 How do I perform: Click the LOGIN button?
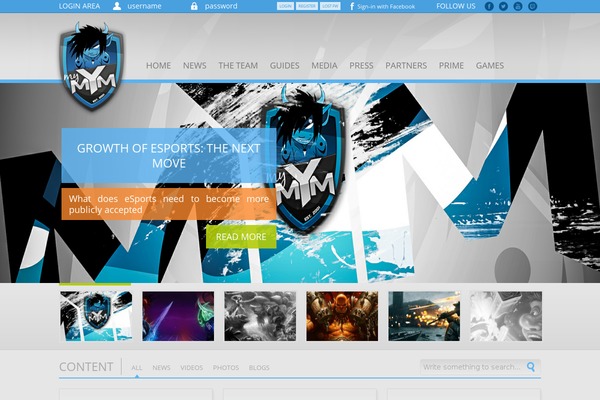pyautogui.click(x=285, y=6)
